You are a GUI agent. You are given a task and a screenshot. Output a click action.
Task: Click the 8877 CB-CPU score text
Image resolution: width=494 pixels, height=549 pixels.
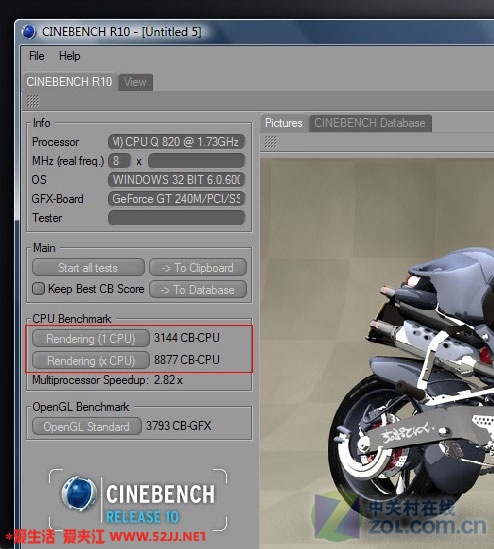click(187, 360)
